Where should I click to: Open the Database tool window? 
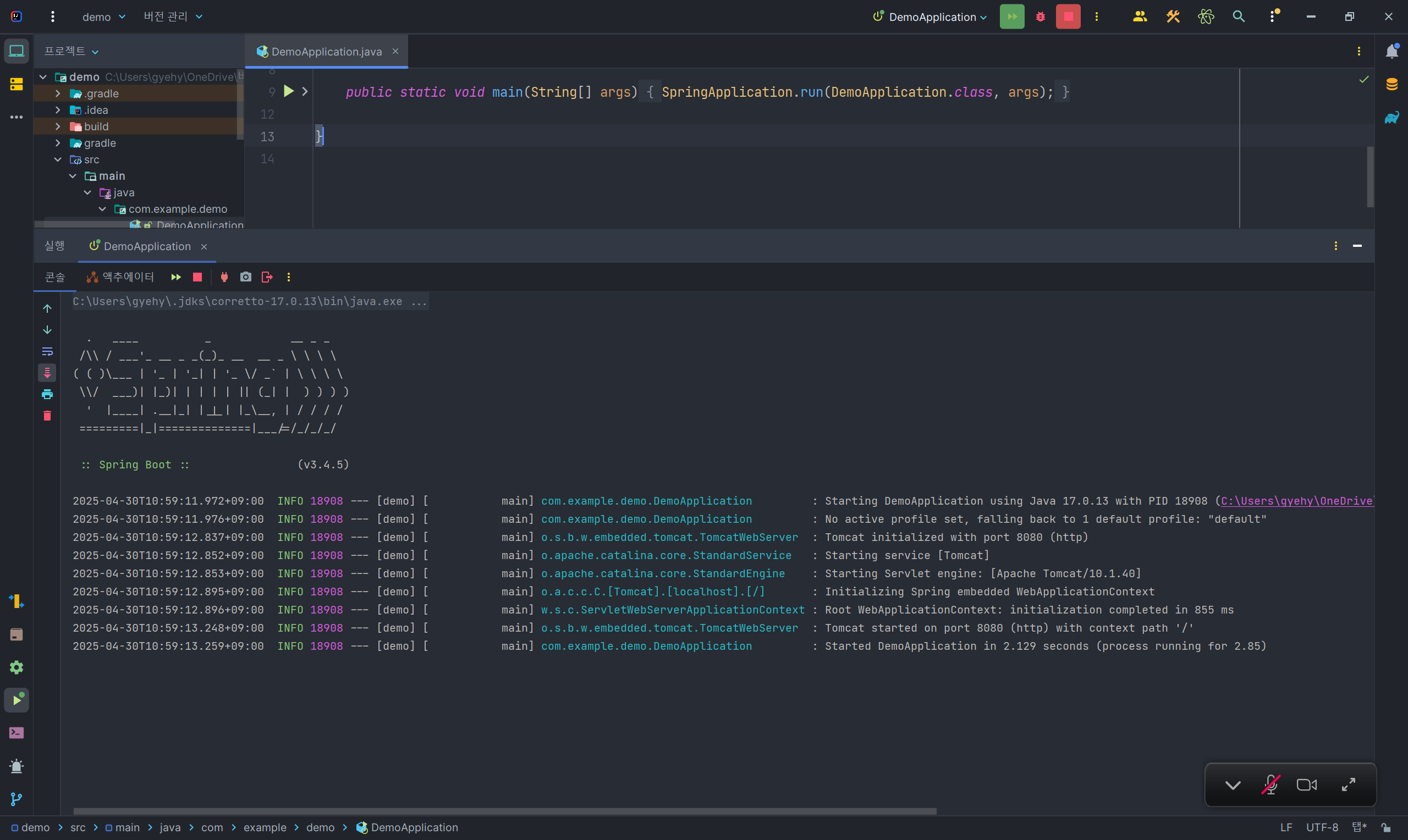(1391, 85)
